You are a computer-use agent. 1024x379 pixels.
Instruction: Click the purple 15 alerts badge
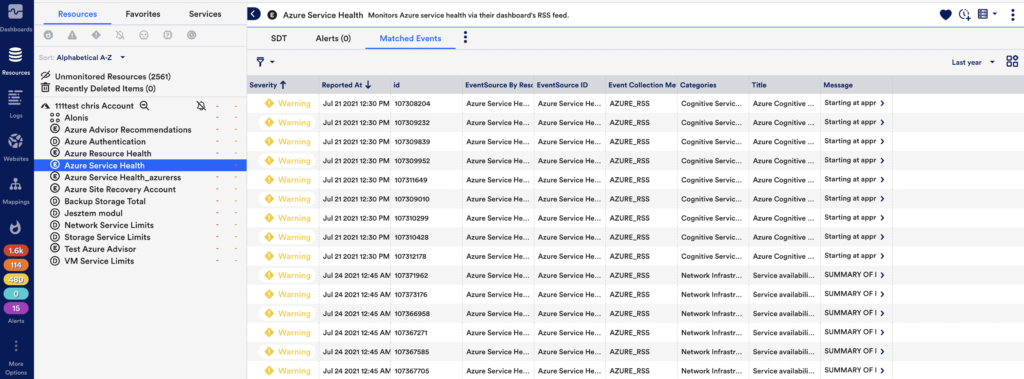(x=16, y=308)
